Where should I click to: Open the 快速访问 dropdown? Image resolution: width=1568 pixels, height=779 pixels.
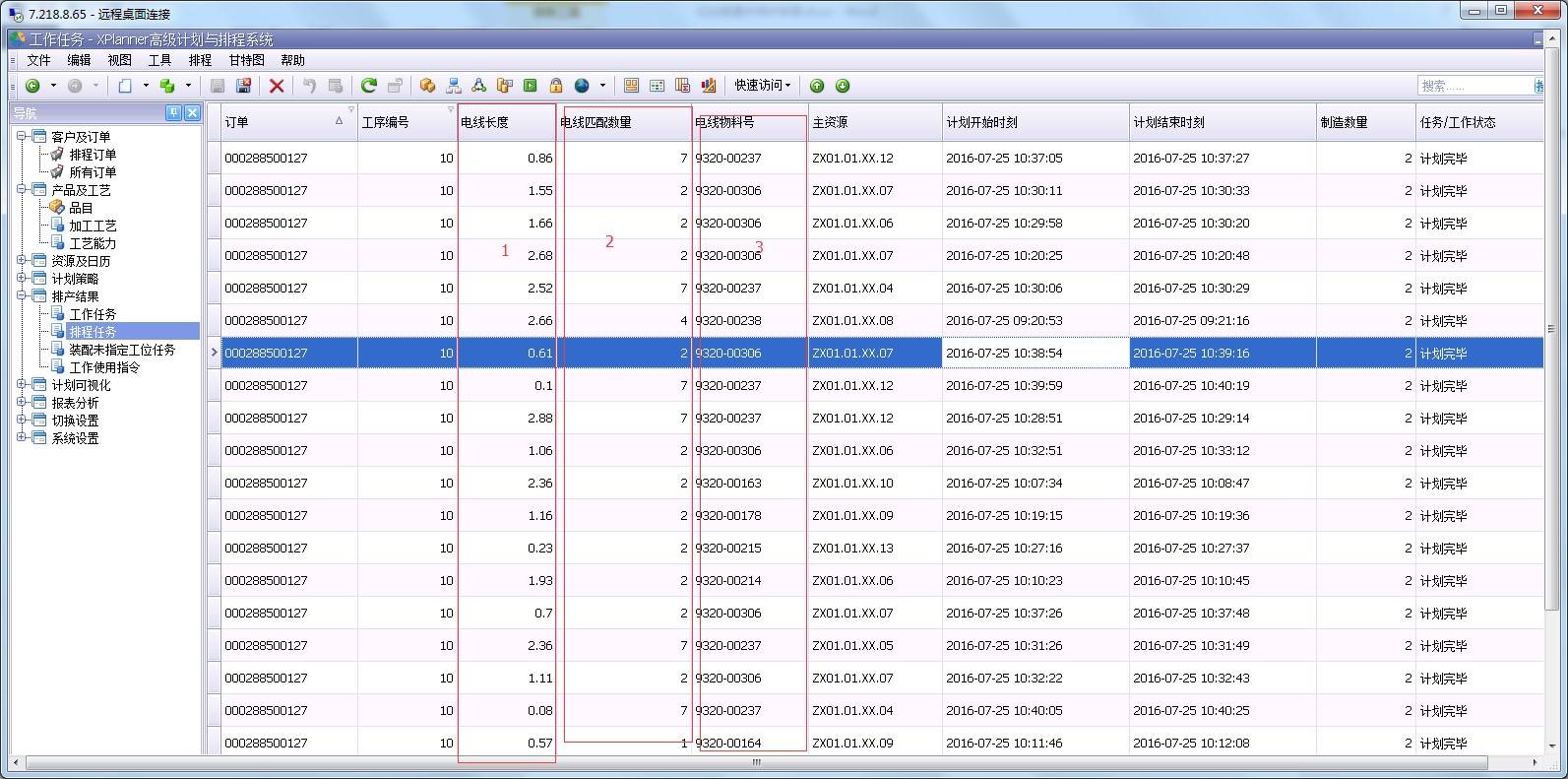click(763, 86)
